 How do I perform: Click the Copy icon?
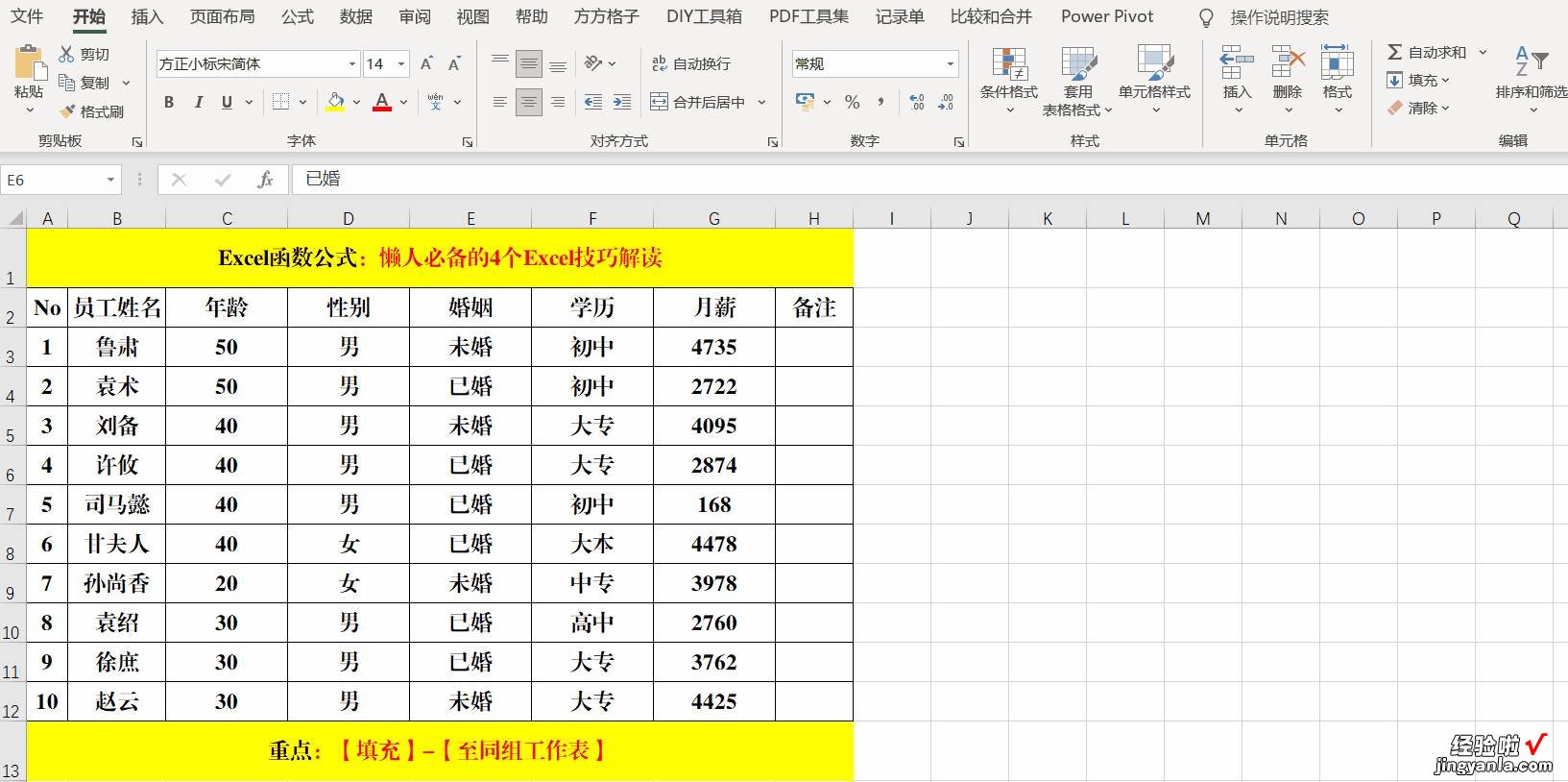67,83
